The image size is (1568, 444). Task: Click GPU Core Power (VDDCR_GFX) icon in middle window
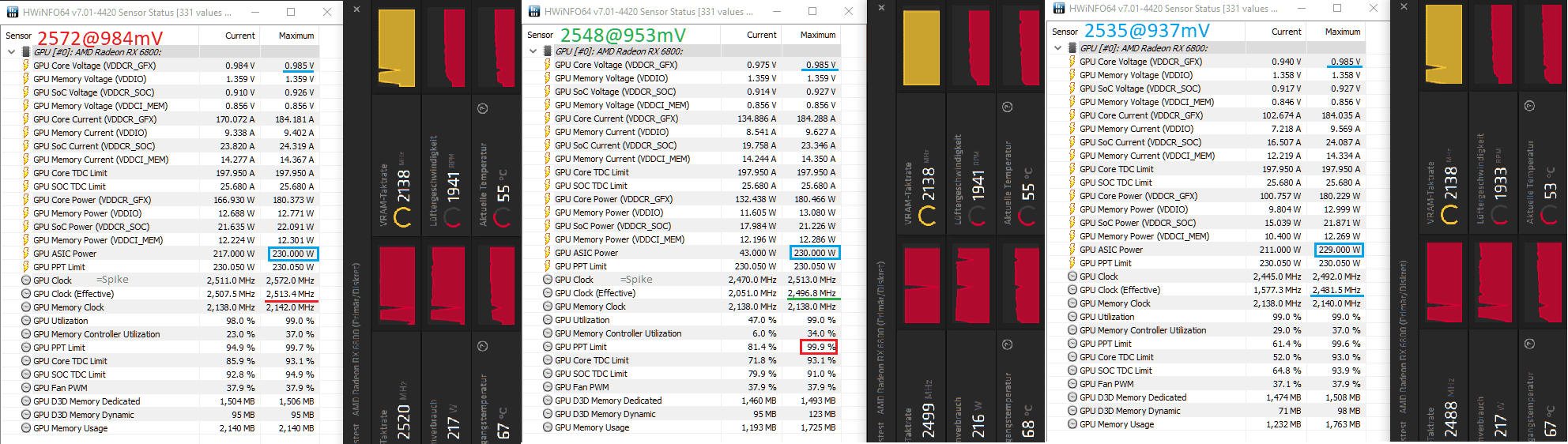[547, 199]
